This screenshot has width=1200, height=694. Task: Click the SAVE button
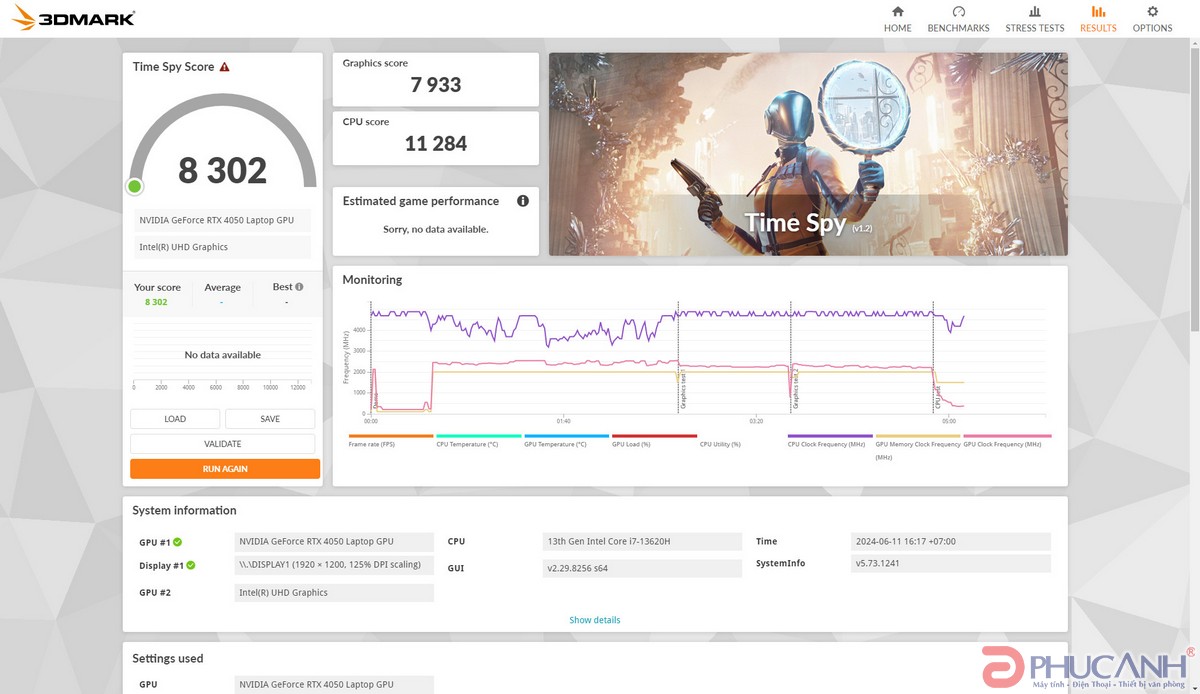270,419
